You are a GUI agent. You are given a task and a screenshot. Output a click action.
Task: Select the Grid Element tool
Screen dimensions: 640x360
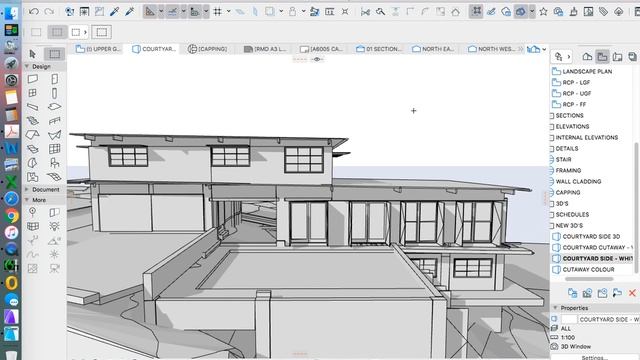(33, 212)
